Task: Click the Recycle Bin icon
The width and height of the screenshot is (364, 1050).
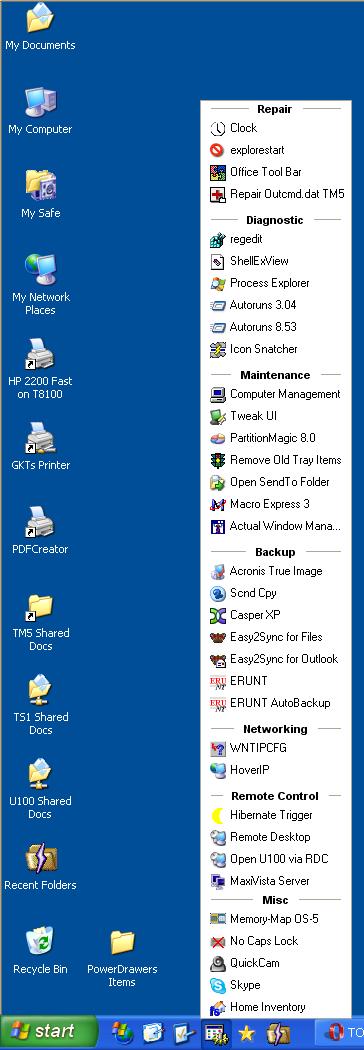Action: (40, 951)
